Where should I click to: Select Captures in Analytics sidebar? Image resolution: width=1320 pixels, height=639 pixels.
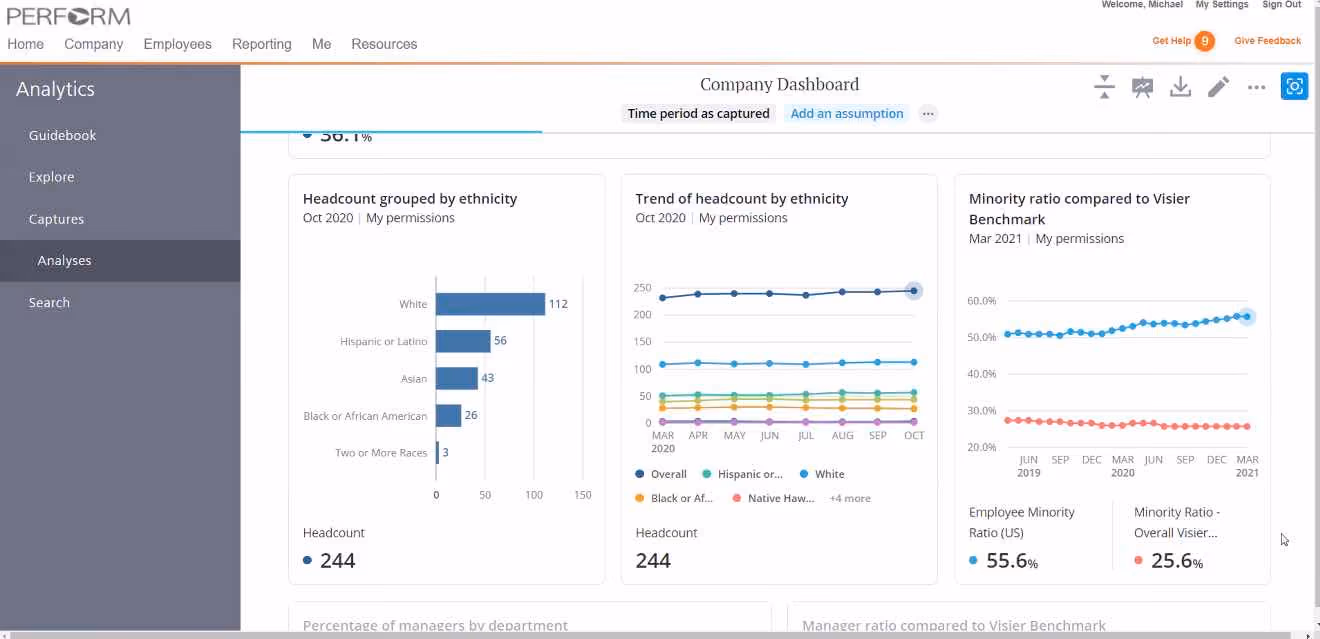120,219
